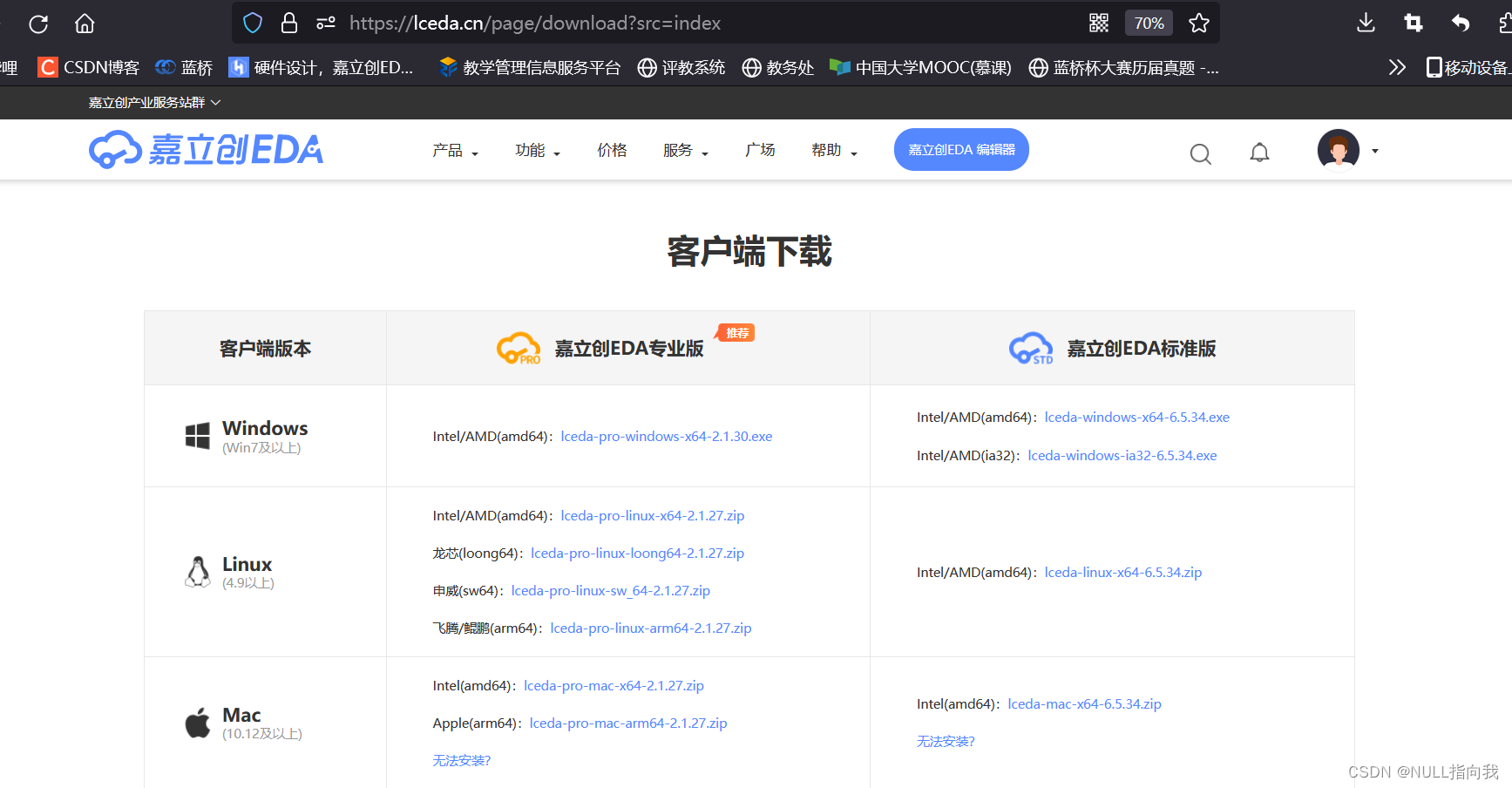This screenshot has width=1512, height=788.
Task: Click the orange 推荐 badge
Action: coord(736,333)
